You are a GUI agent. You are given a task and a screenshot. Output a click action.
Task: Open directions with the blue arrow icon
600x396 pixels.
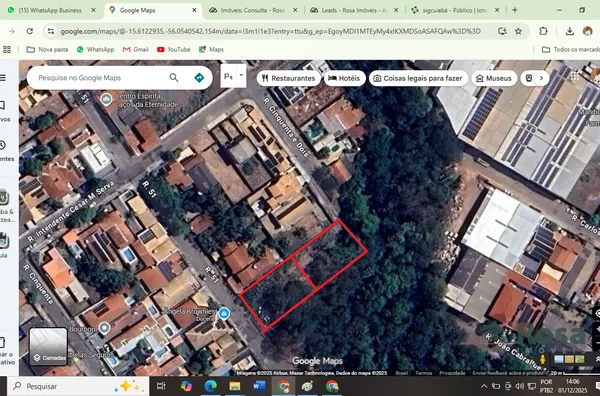[x=199, y=78]
